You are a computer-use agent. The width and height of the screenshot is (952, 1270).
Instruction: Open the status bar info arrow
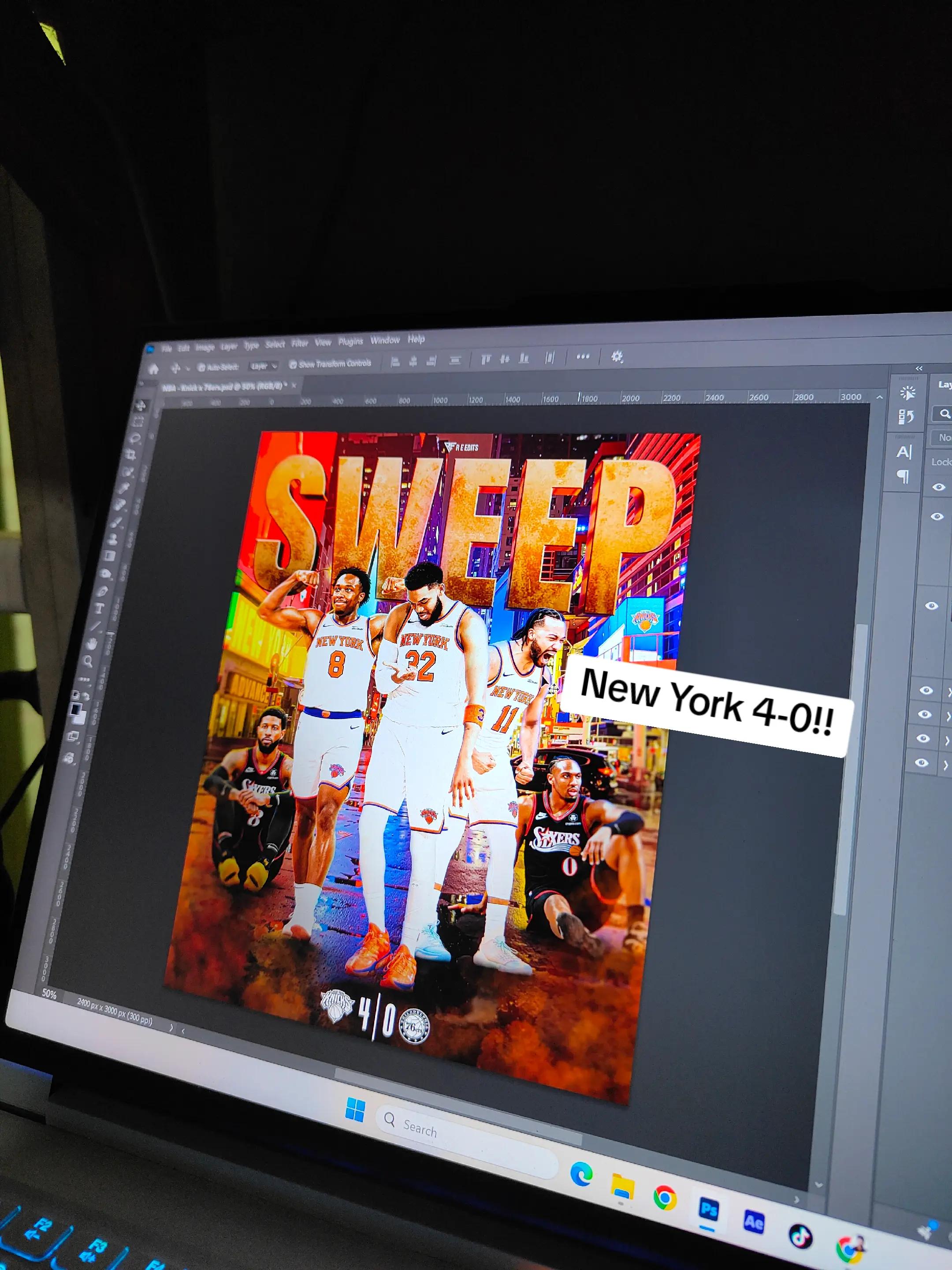tap(171, 1029)
